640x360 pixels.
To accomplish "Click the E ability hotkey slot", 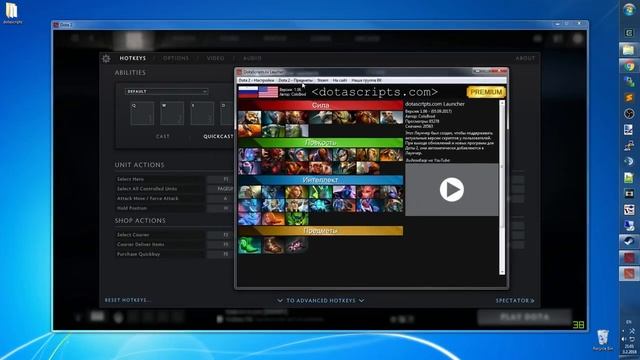I will 202,113.
